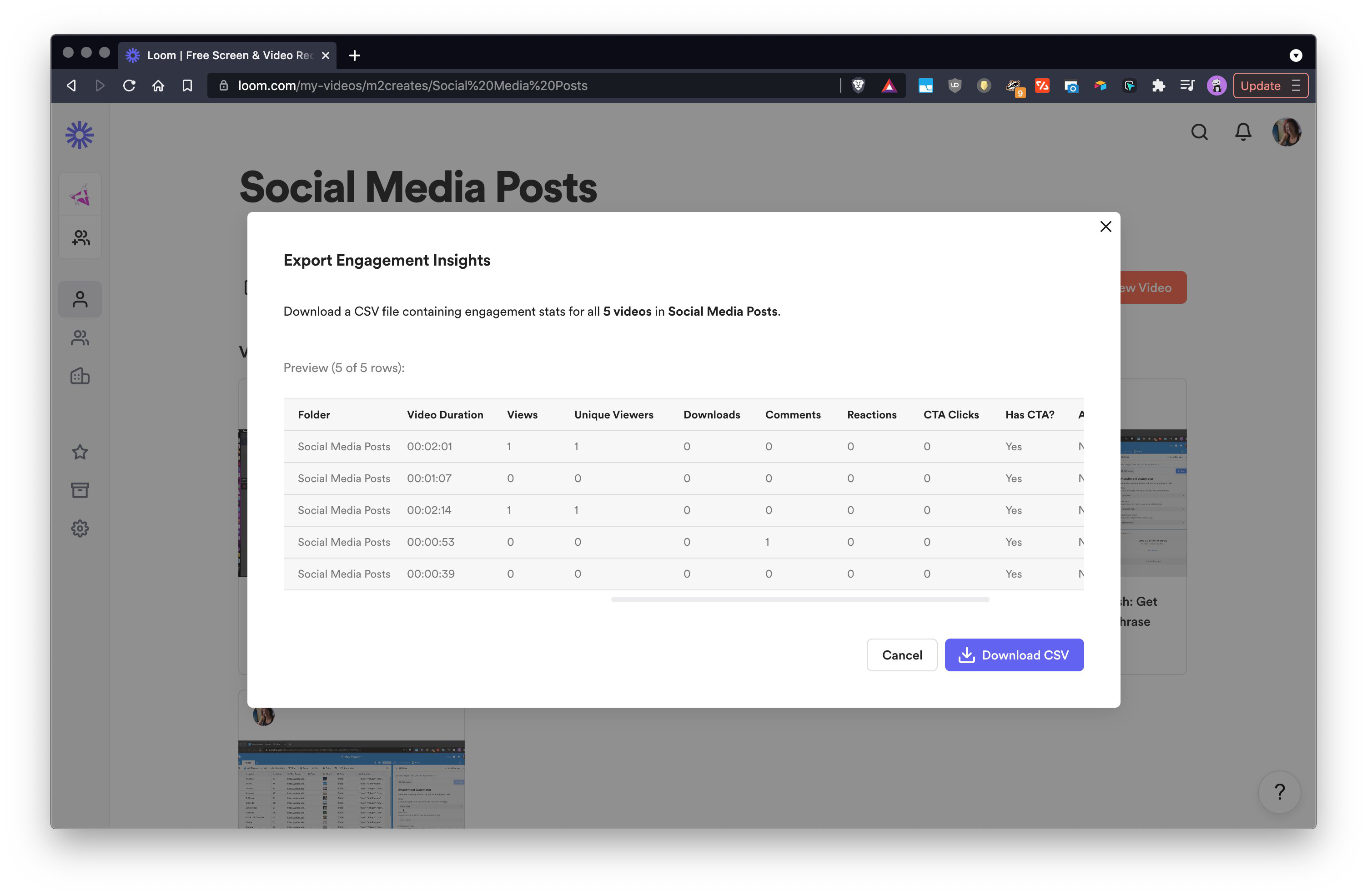Open a new browser tab
Viewport: 1367px width, 896px height.
[x=354, y=55]
